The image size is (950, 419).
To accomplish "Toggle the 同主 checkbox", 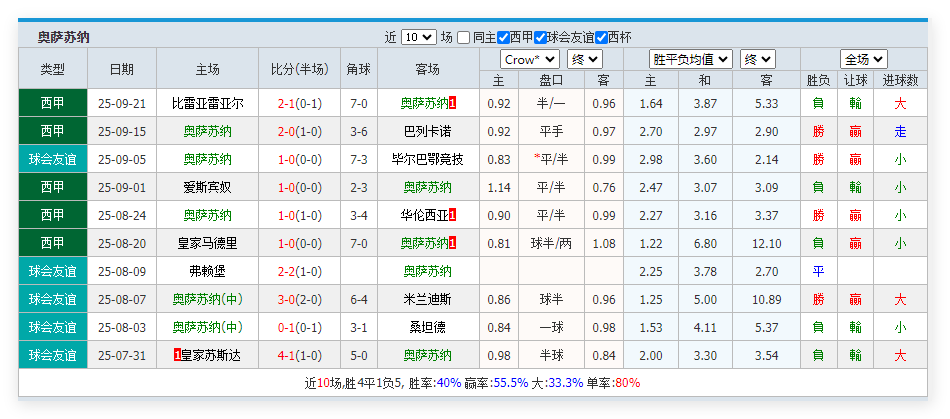I will [464, 37].
